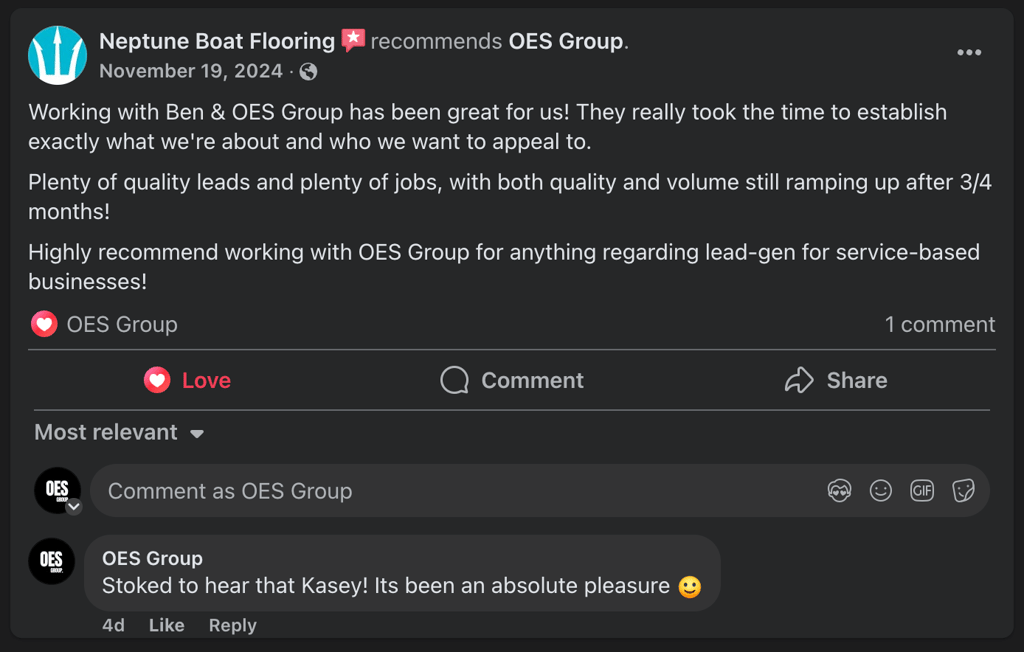Toggle the Love reaction on the post
Screen dimensions: 1024x652
(x=188, y=380)
